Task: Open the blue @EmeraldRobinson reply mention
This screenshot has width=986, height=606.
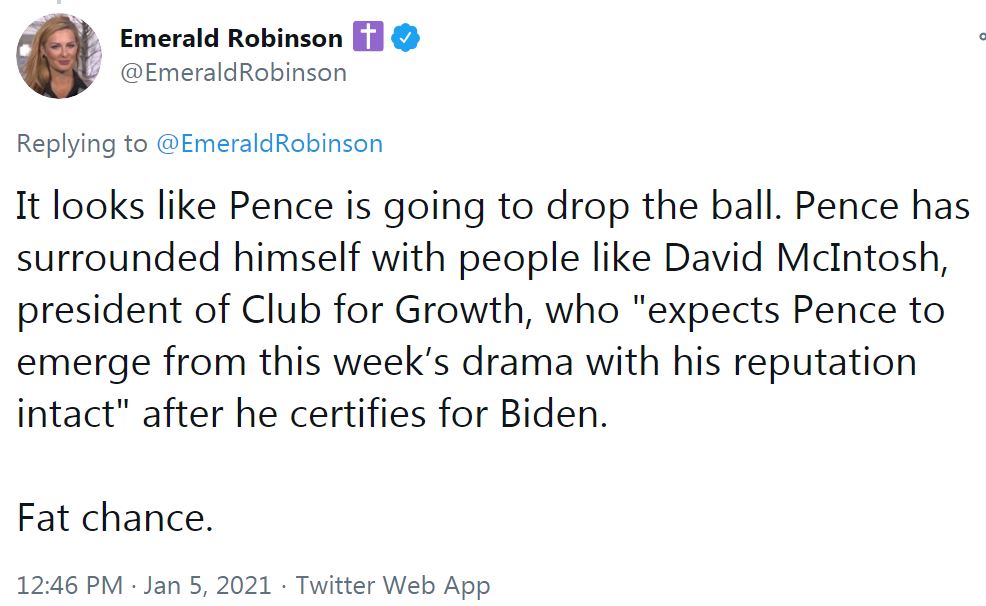Action: pos(269,143)
